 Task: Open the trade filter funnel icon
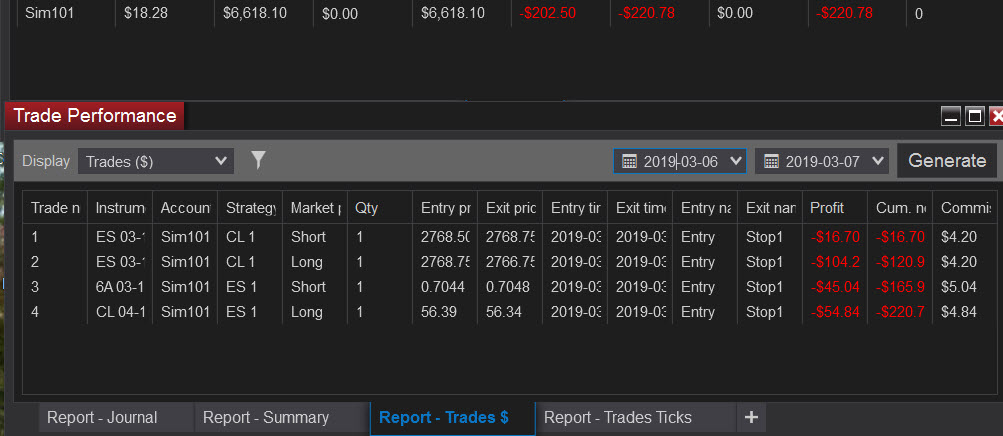click(x=258, y=160)
